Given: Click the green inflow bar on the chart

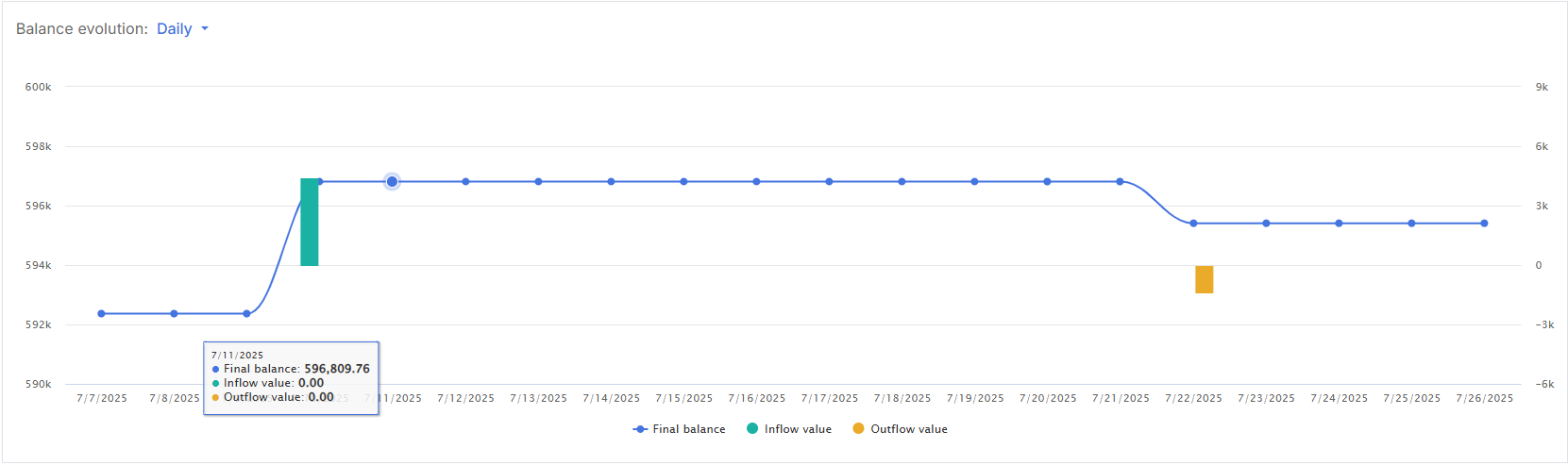Looking at the screenshot, I should [x=310, y=222].
